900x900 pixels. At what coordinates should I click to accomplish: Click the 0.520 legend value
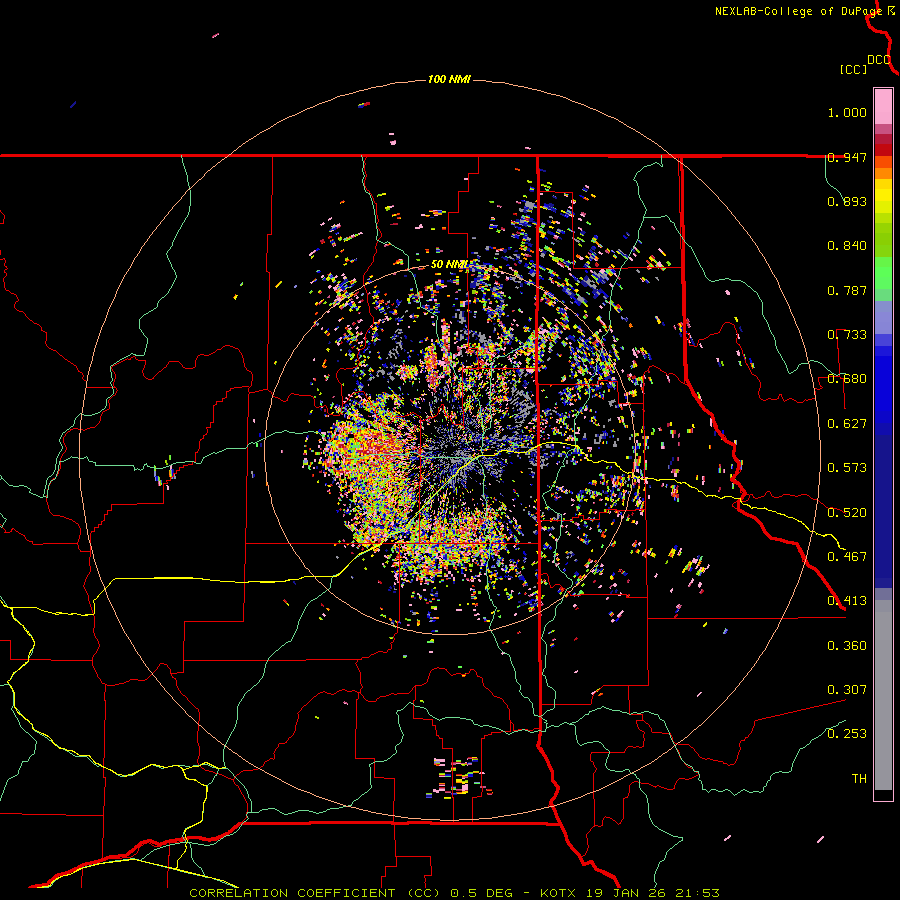[847, 513]
